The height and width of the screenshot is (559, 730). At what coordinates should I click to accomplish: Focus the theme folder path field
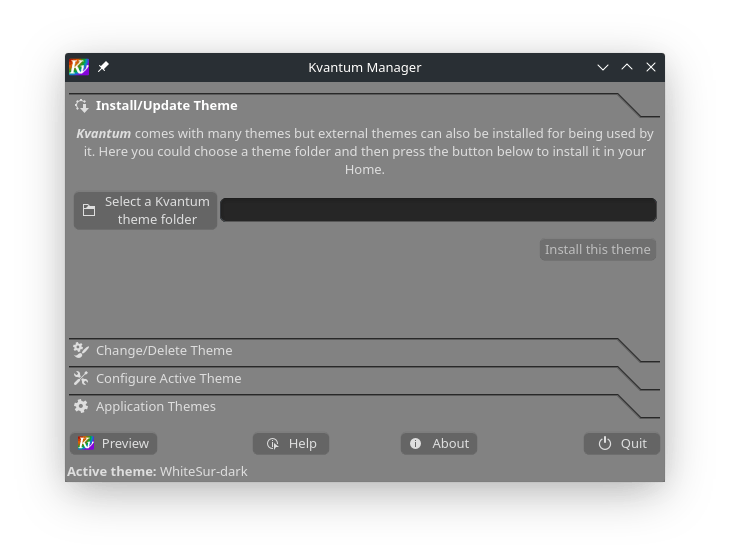pyautogui.click(x=438, y=210)
